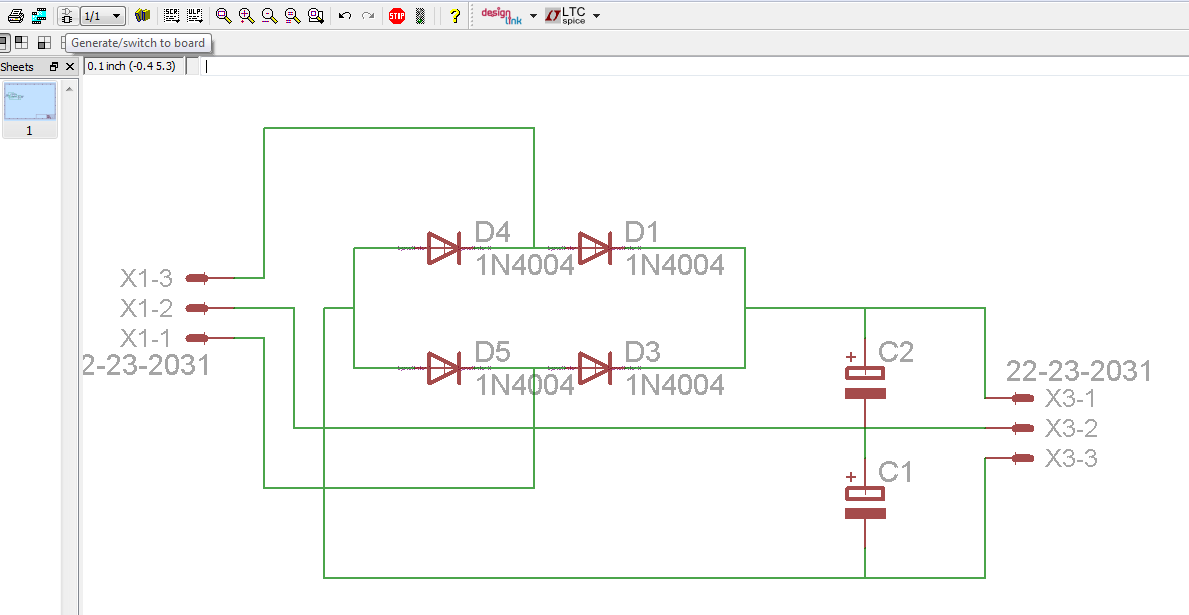This screenshot has height=615, width=1189.
Task: Click the Redo arrow
Action: click(x=366, y=15)
